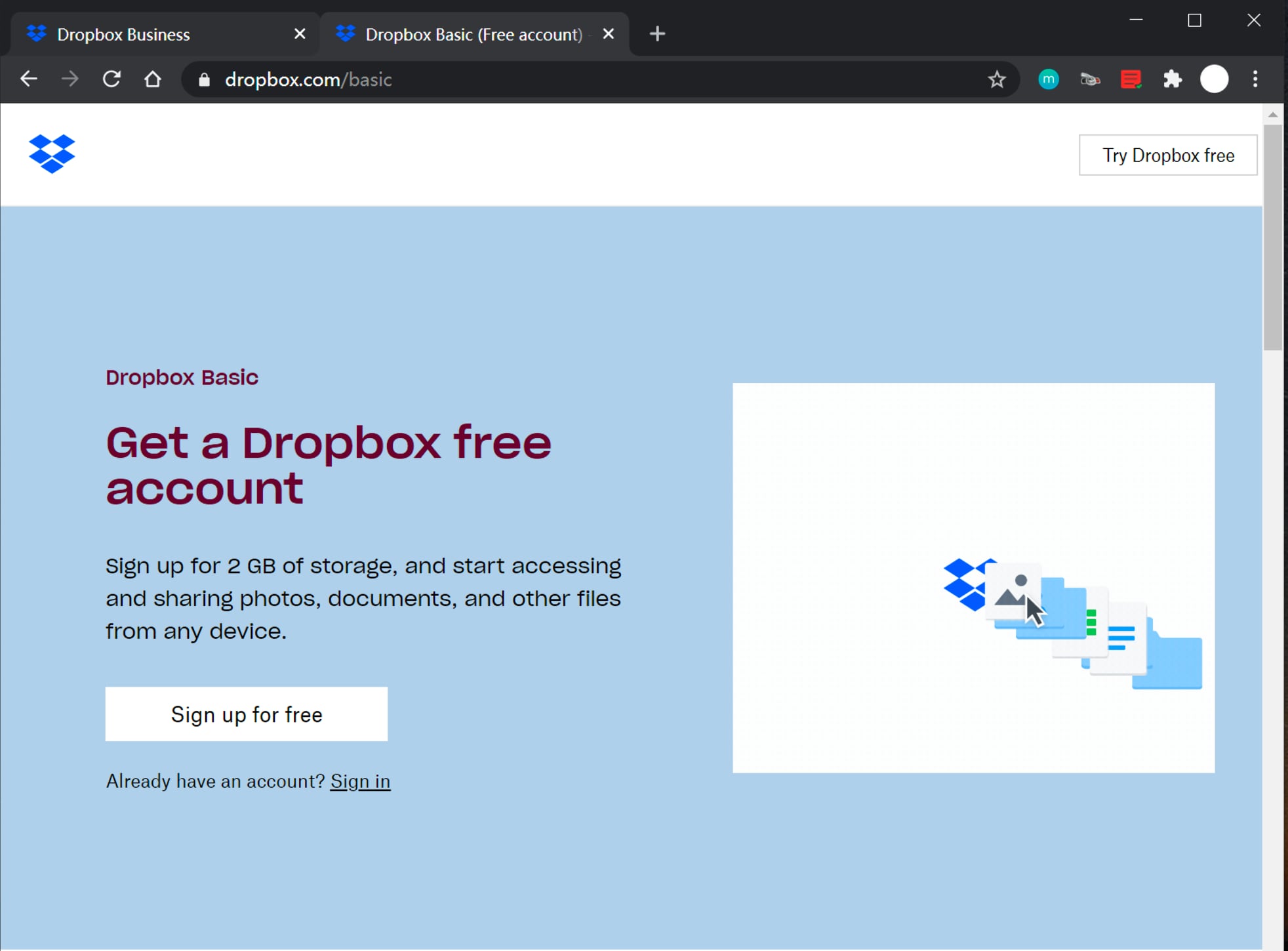The width and height of the screenshot is (1288, 951).
Task: Click the forward navigation arrow
Action: click(69, 79)
